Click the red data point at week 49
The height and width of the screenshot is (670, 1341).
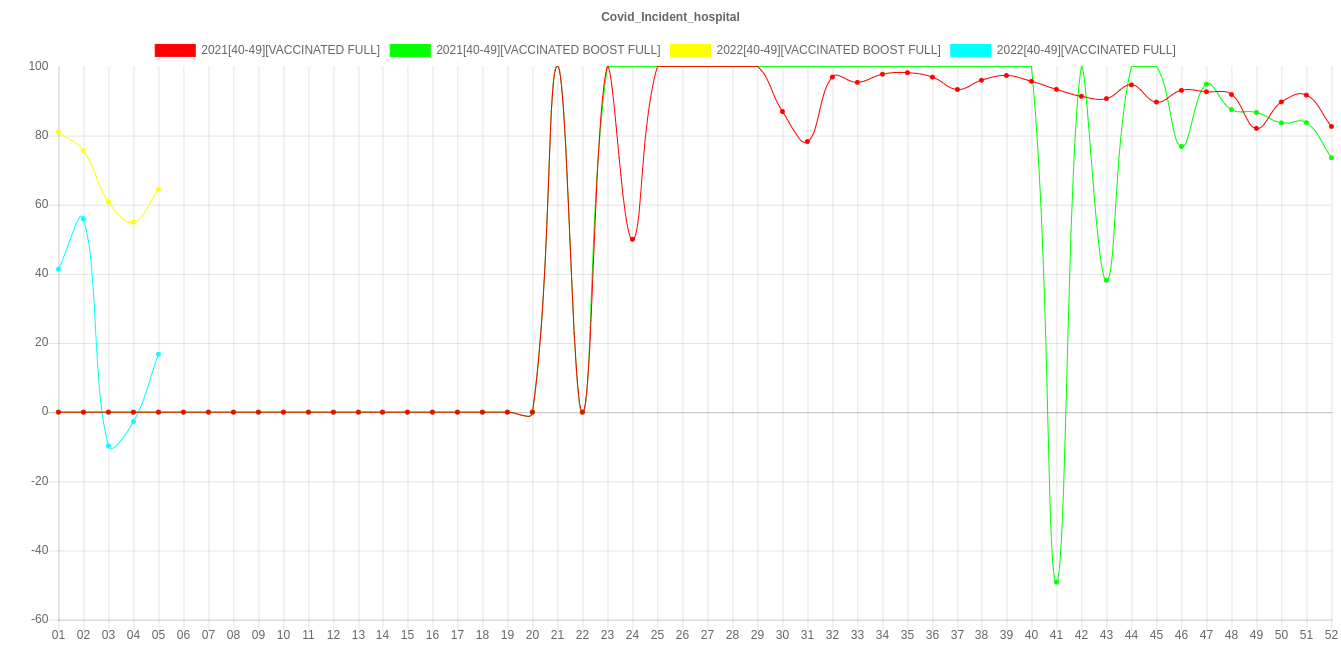coord(1256,128)
